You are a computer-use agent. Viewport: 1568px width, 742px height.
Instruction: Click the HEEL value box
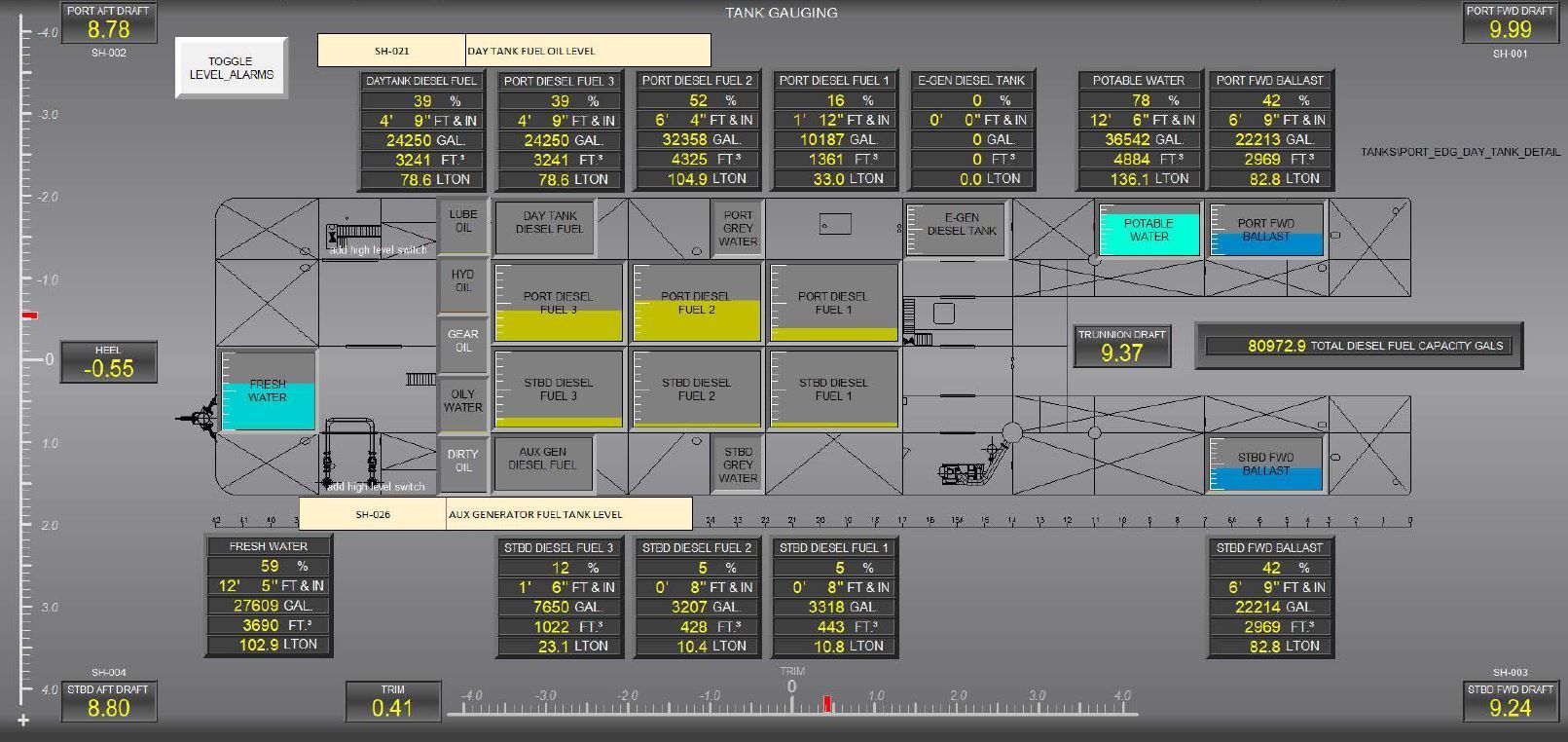(x=108, y=362)
